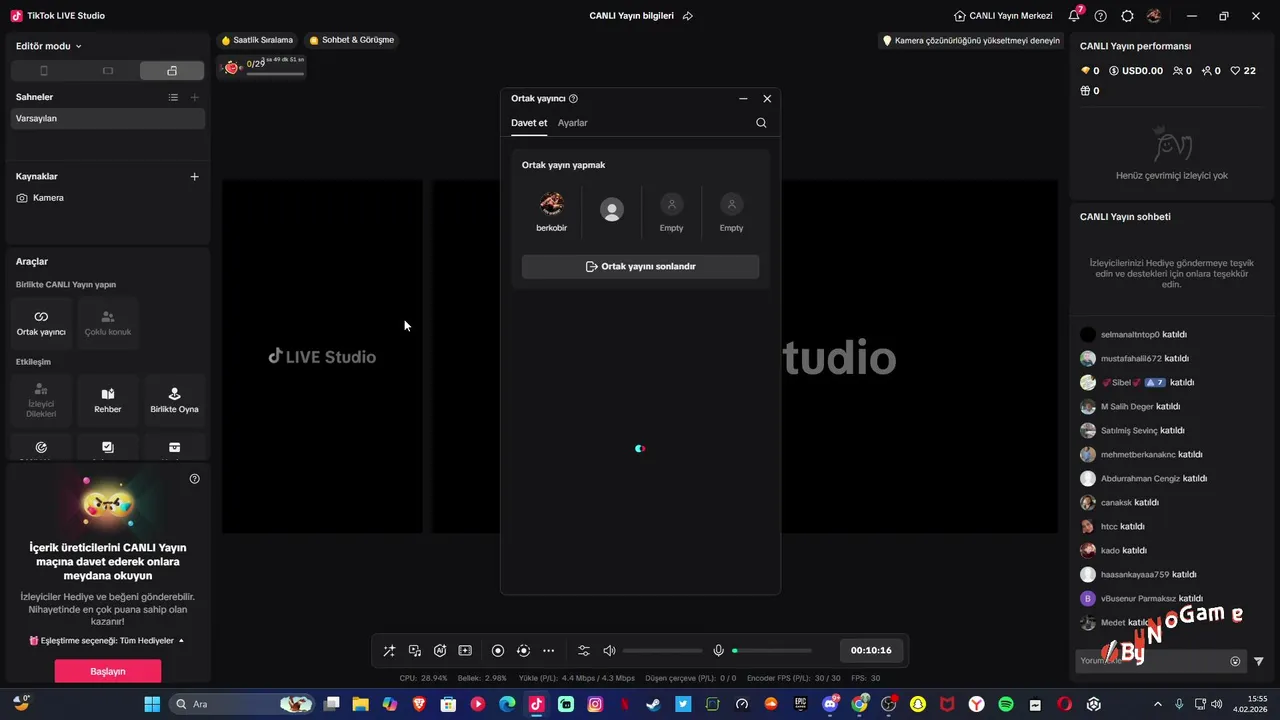Click the emoji icon in chat input

click(1235, 661)
